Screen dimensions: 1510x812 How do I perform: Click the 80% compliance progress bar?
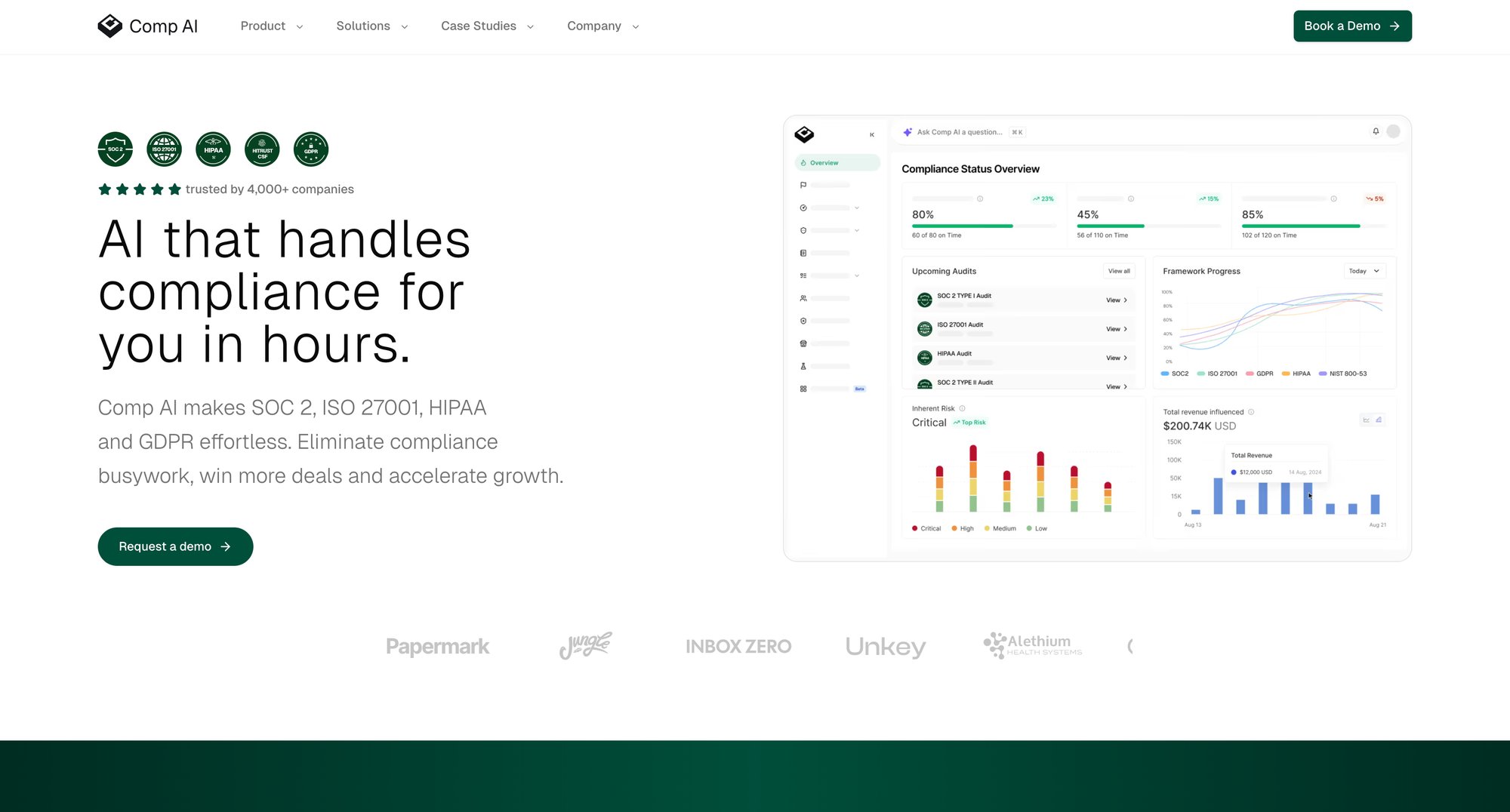(962, 226)
